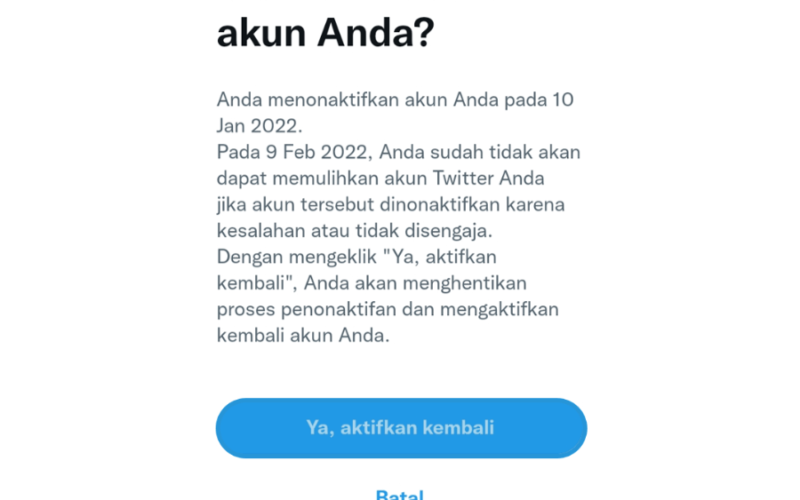800x500 pixels.
Task: Select the date text 9 Feb 2022
Action: pos(316,152)
